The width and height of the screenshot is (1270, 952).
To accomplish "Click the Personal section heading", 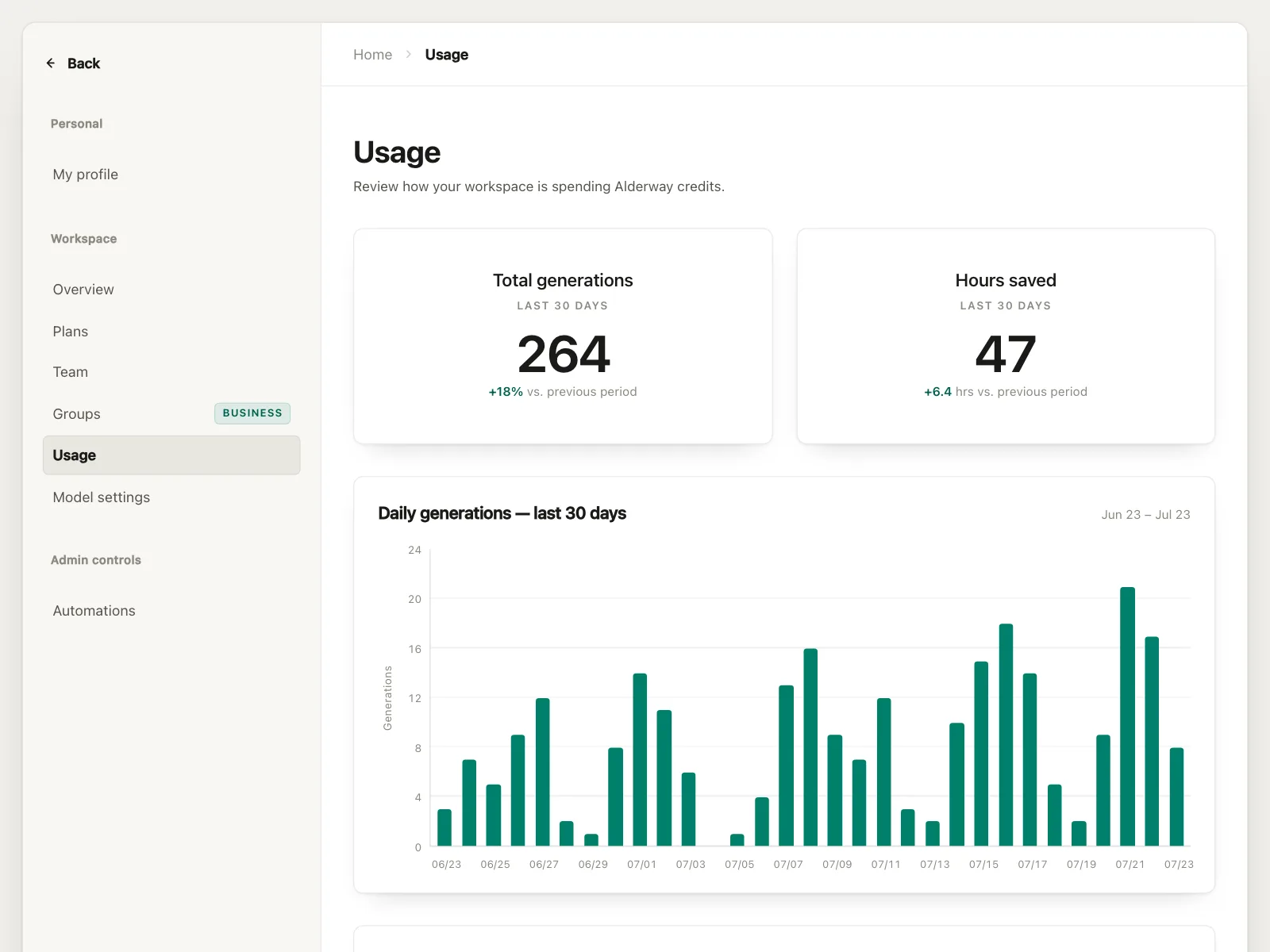I will click(x=76, y=124).
